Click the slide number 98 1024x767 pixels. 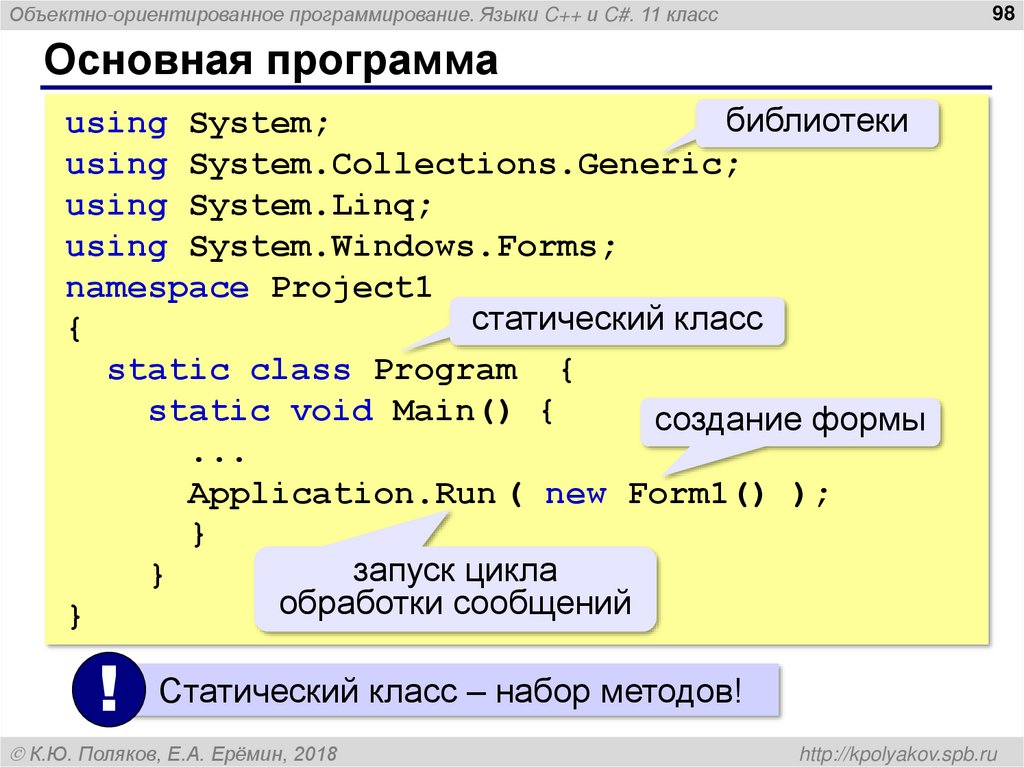(1002, 13)
